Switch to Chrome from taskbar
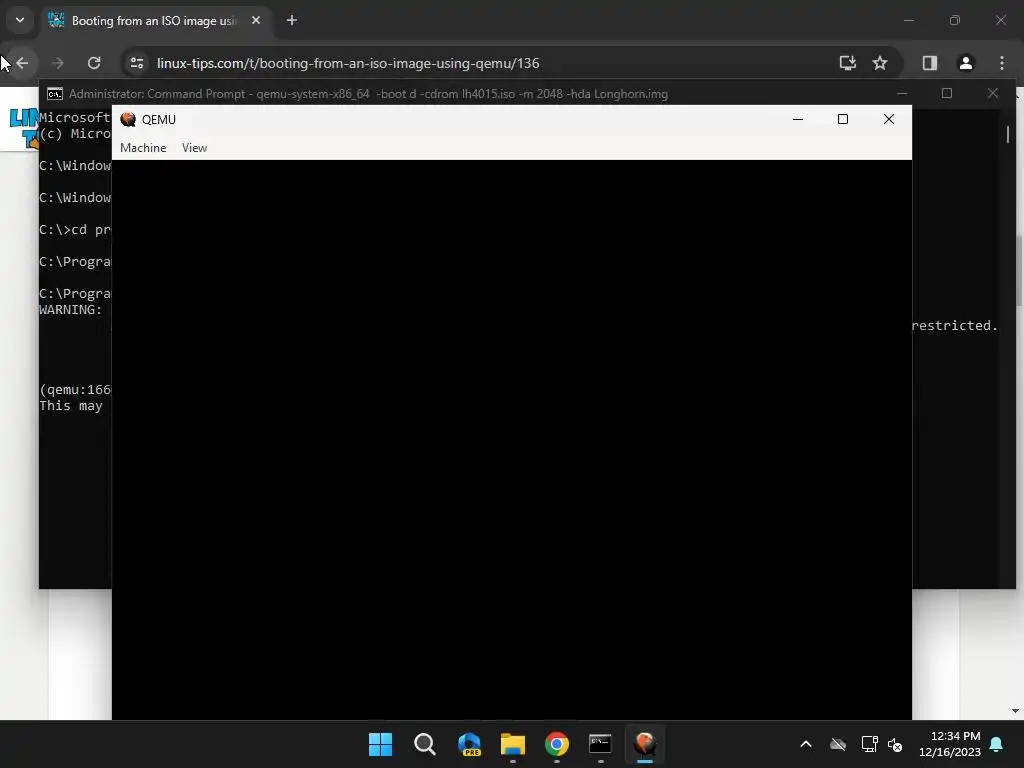This screenshot has height=768, width=1024. pyautogui.click(x=557, y=744)
